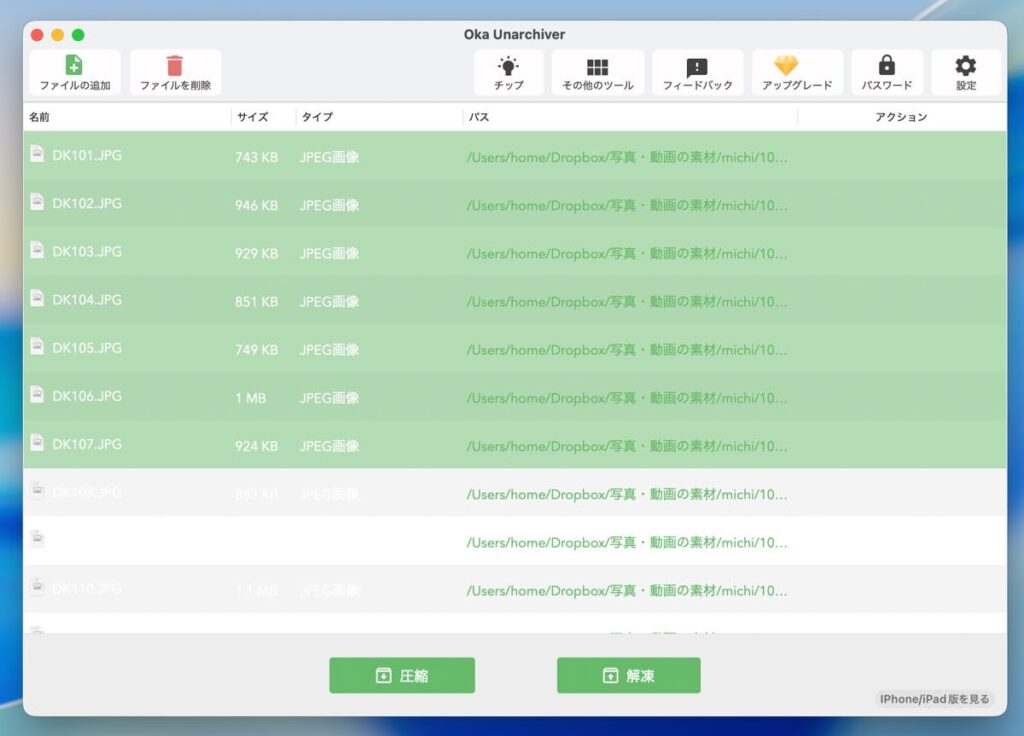Open 設定 gear settings

point(965,66)
